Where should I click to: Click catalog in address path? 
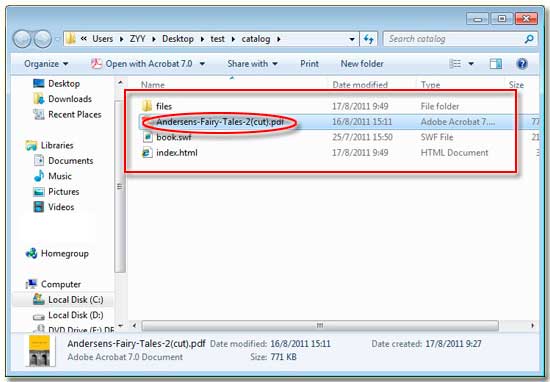(x=256, y=39)
